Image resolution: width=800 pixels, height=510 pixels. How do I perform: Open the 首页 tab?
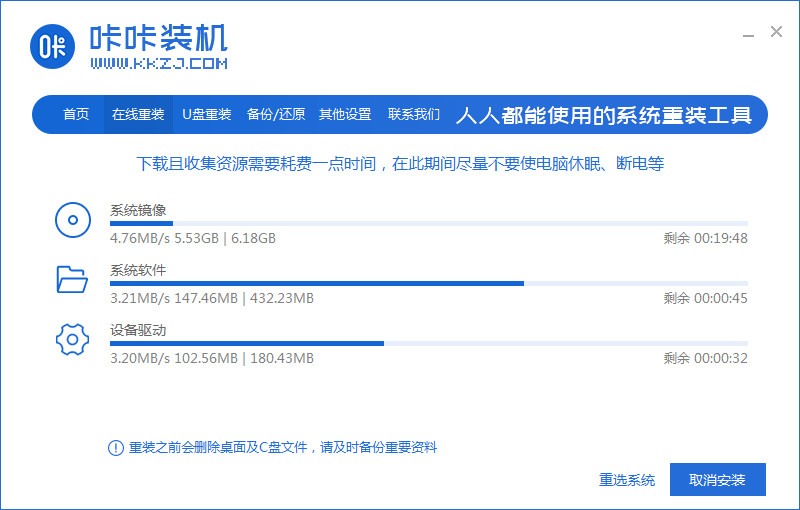pyautogui.click(x=76, y=115)
